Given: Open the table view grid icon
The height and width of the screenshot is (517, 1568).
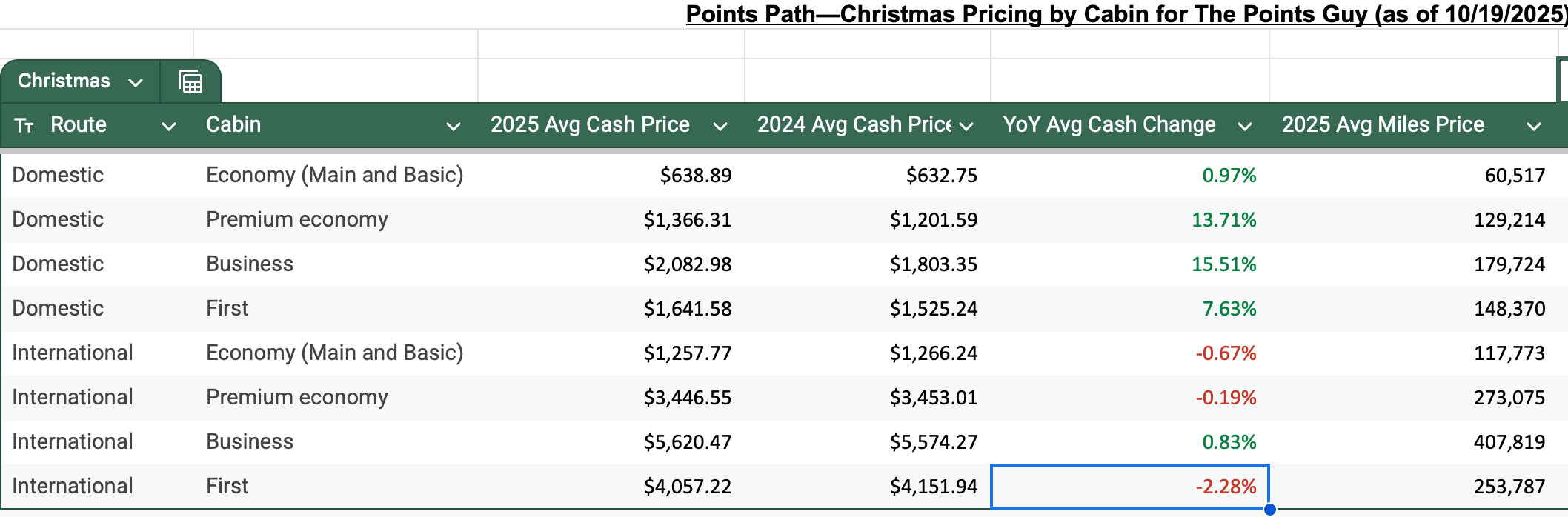Looking at the screenshot, I should pos(190,81).
